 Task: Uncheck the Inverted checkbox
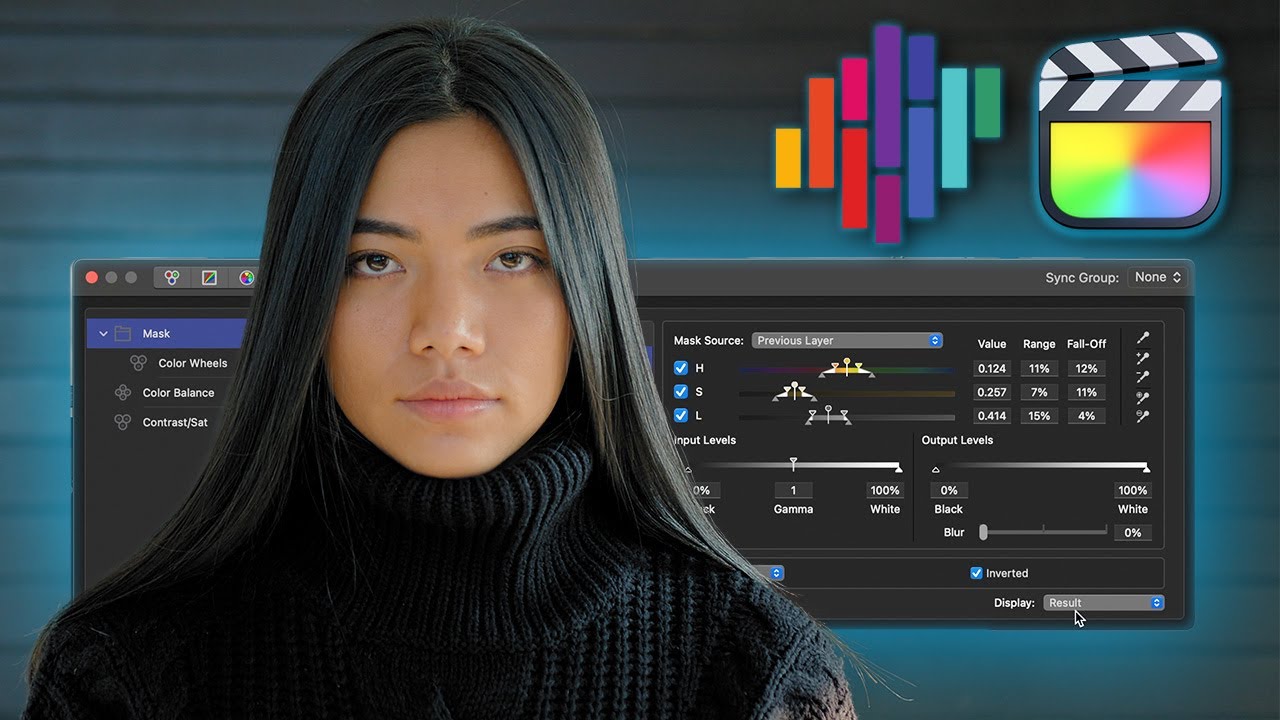977,573
